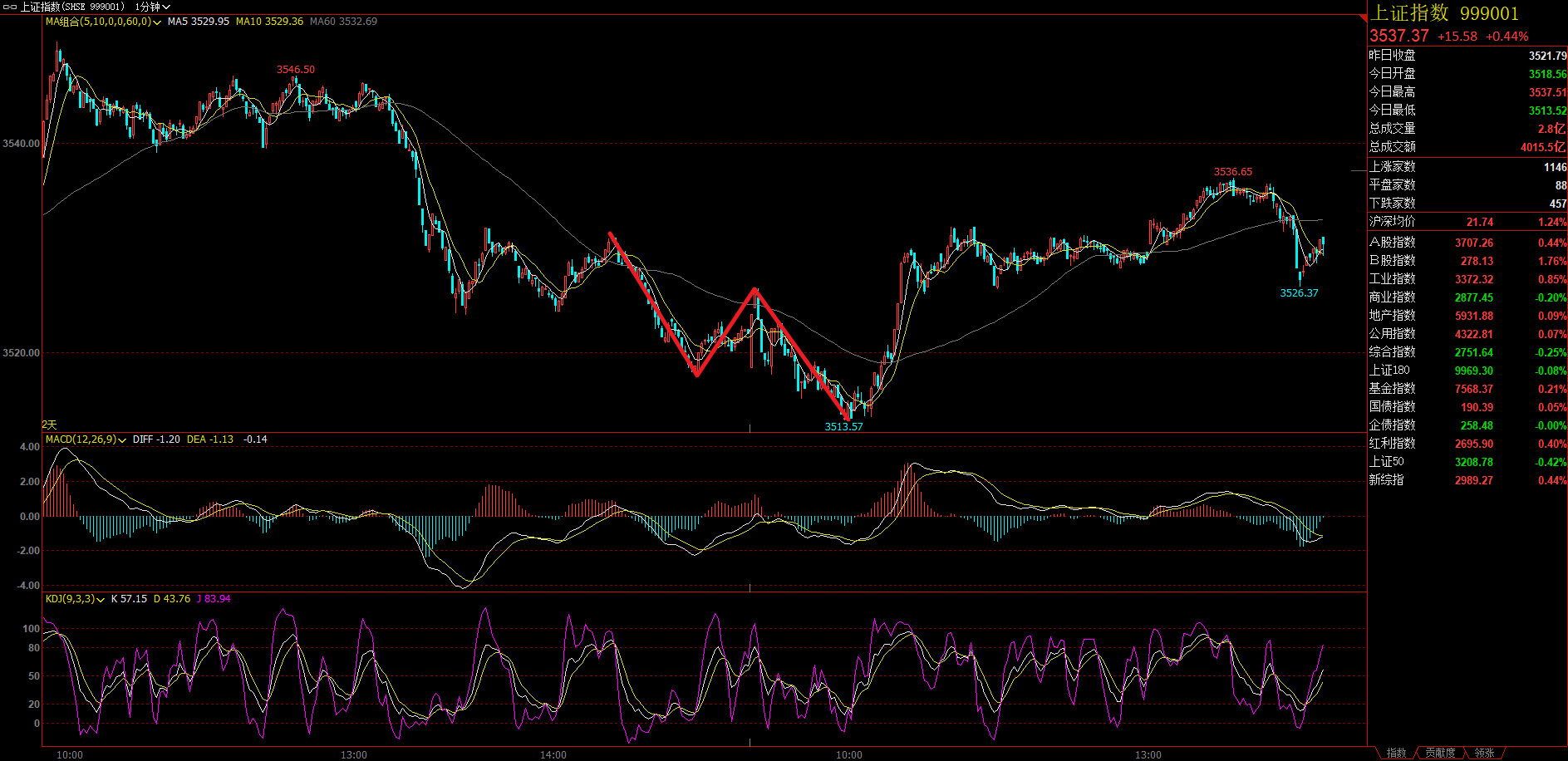1568x761 pixels.
Task: Open the KDJ(9,3,3) indicator dropdown
Action: (101, 600)
